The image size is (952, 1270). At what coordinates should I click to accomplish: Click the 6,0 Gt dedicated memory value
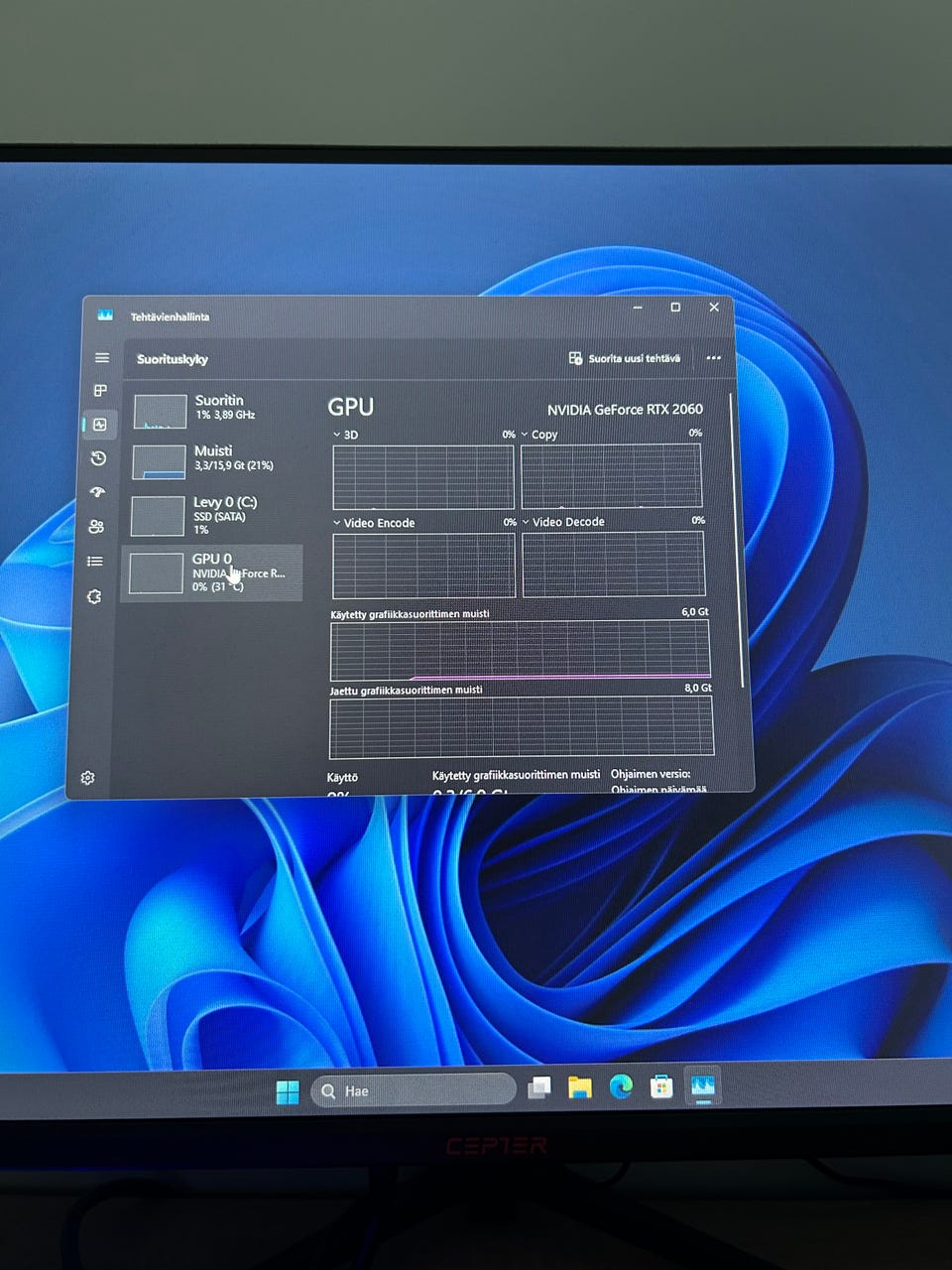[695, 612]
